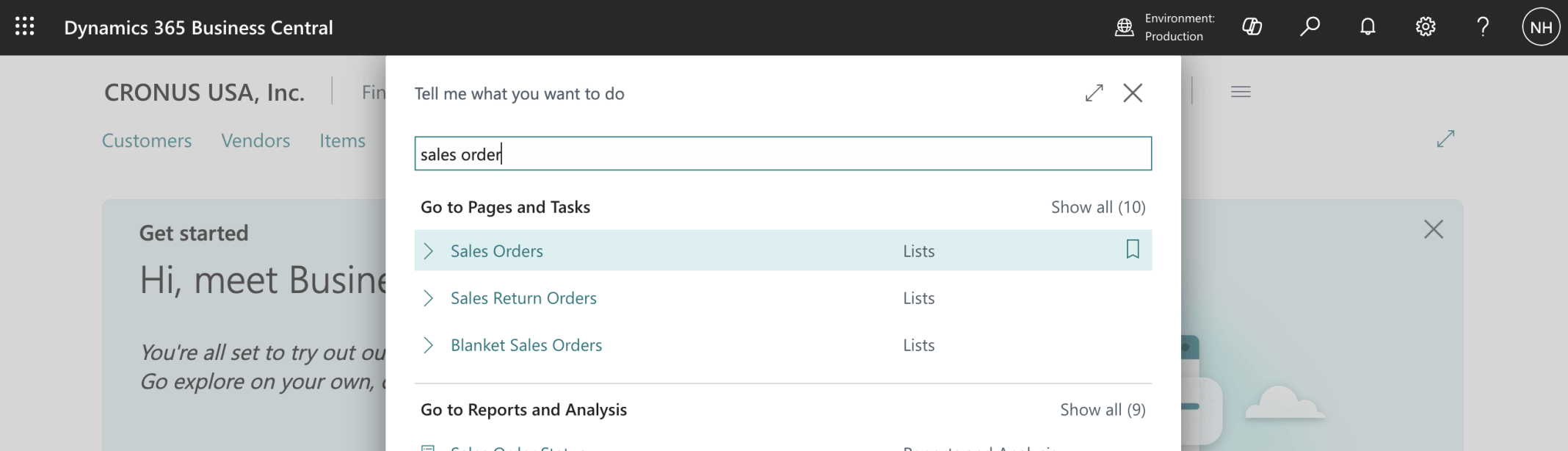The image size is (1568, 451).
Task: Expand the Sales Orders result chevron
Action: click(x=429, y=251)
